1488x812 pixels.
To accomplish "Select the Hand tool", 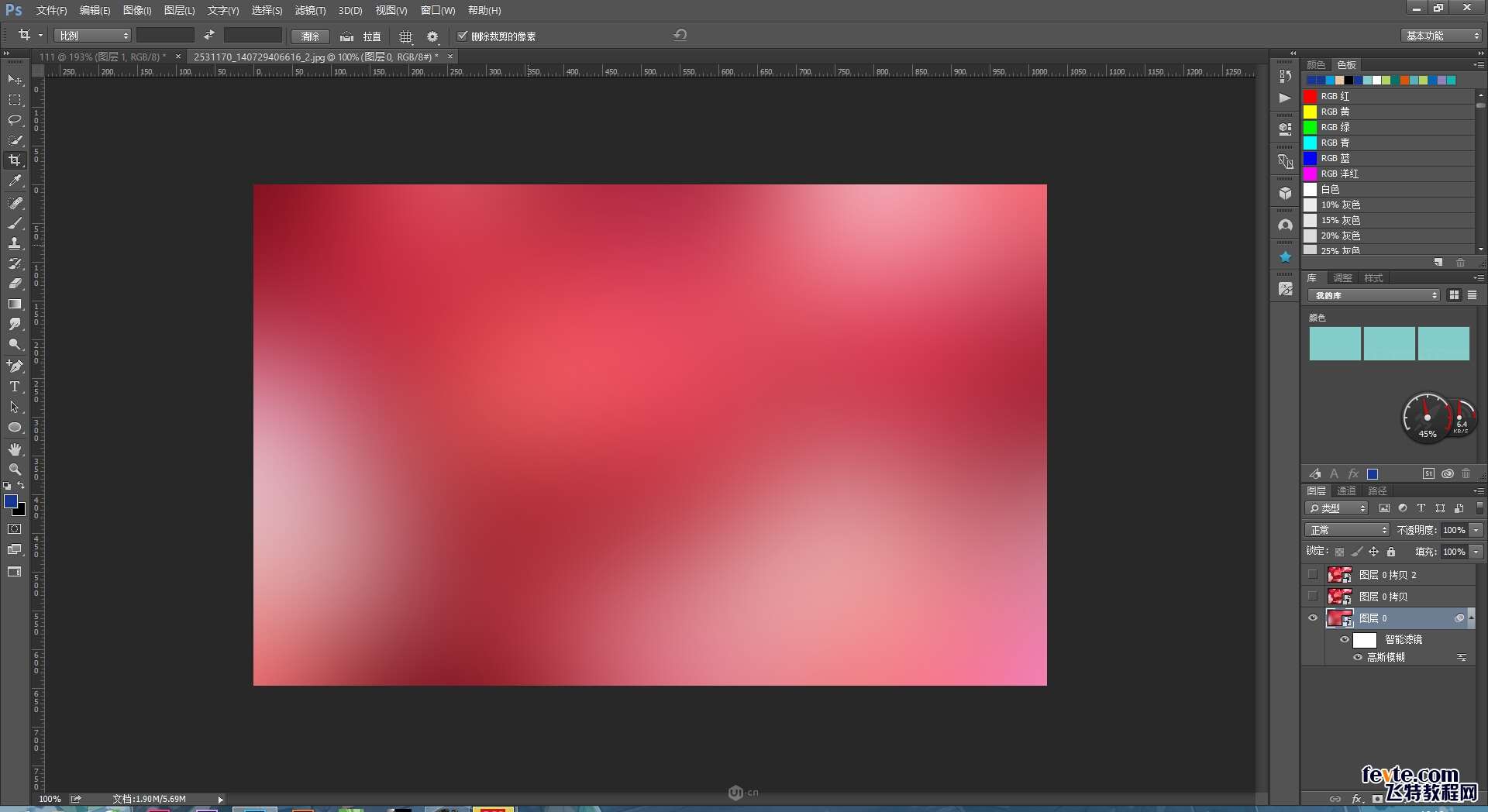I will point(15,449).
